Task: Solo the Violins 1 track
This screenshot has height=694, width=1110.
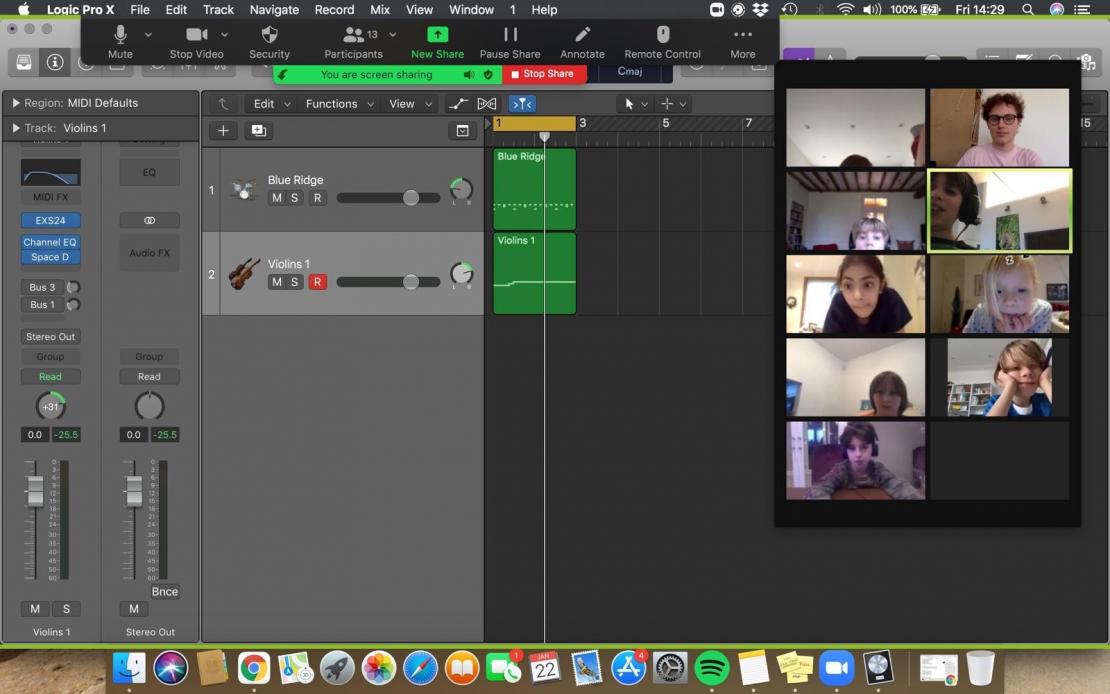Action: coord(294,282)
